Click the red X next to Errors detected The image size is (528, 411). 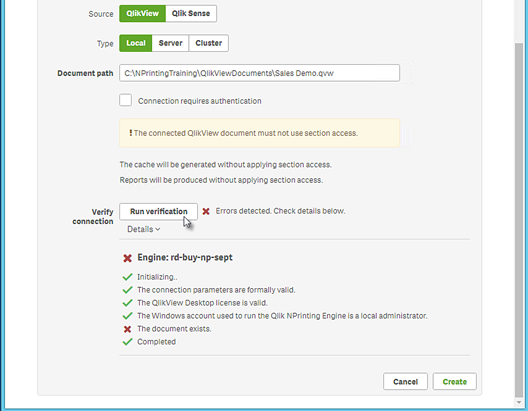pyautogui.click(x=206, y=211)
